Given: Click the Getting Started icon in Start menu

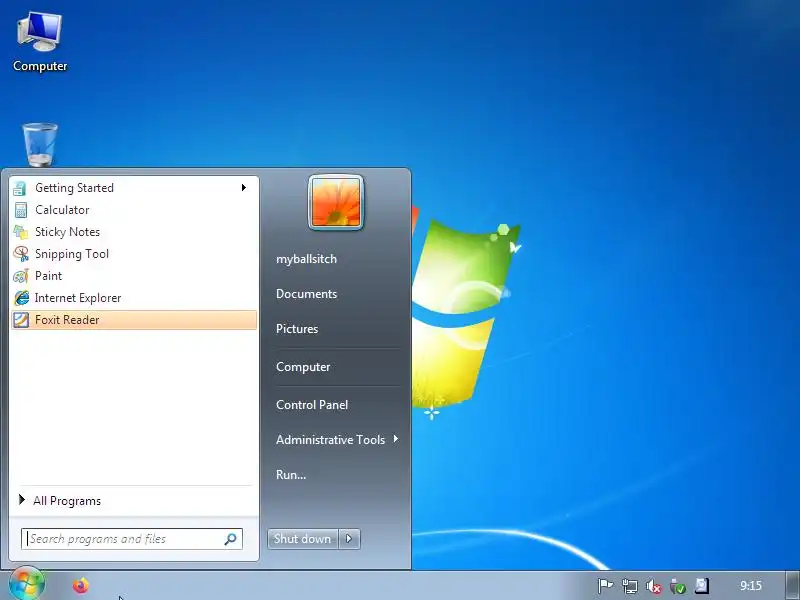Looking at the screenshot, I should click(21, 188).
